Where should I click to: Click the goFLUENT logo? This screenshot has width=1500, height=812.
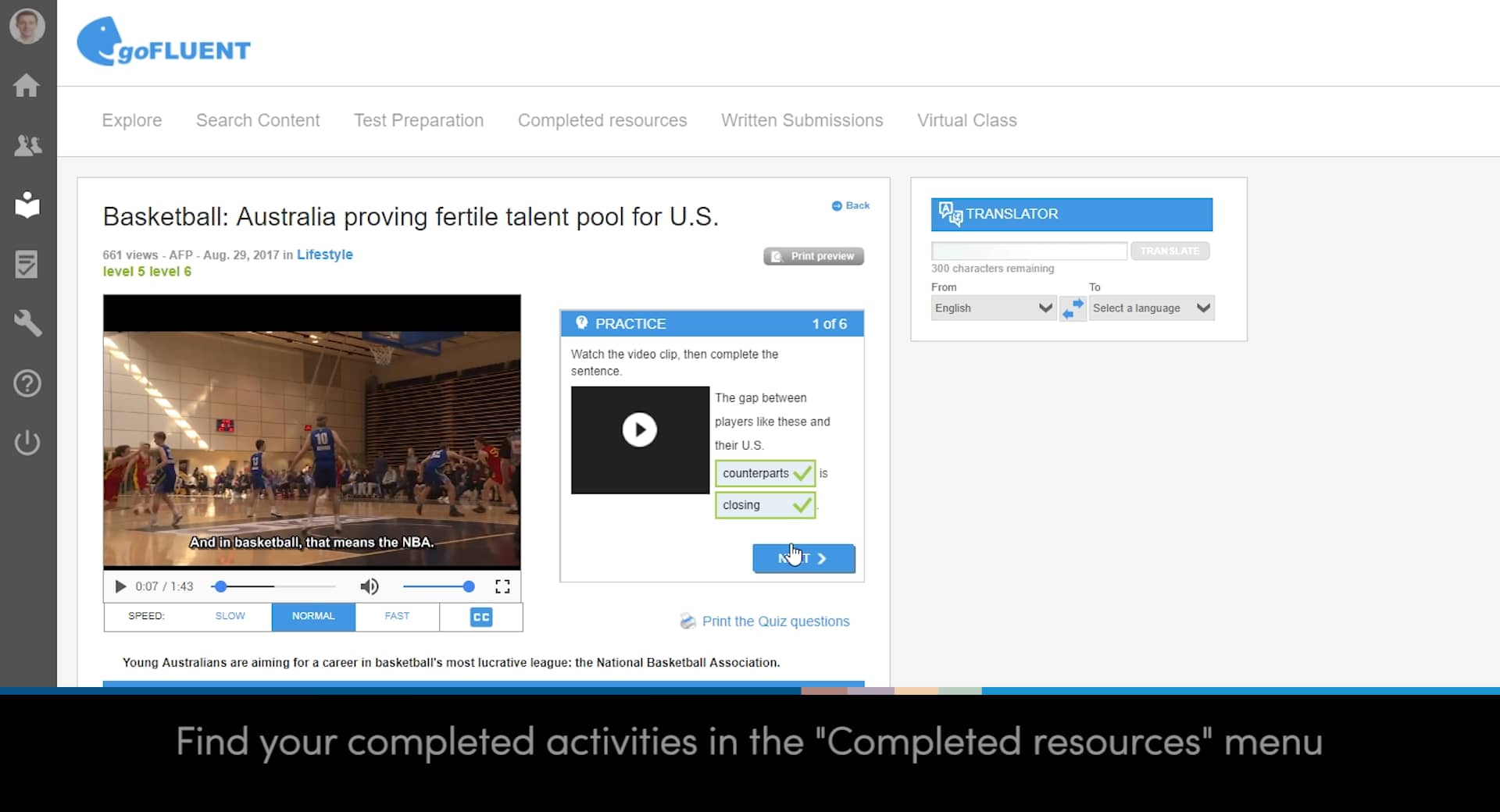click(163, 41)
